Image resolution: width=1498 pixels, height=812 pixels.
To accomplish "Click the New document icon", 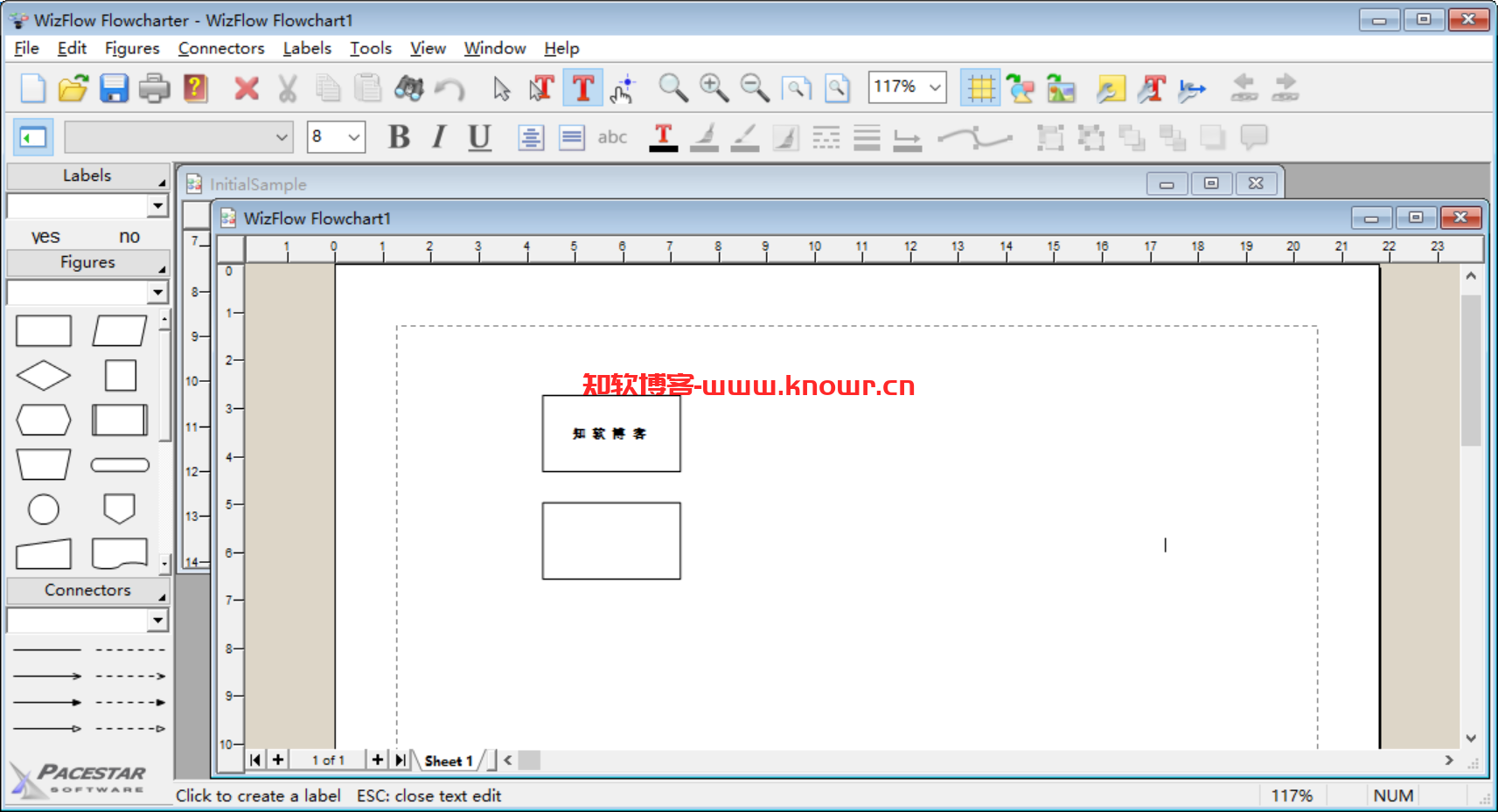I will pos(32,88).
